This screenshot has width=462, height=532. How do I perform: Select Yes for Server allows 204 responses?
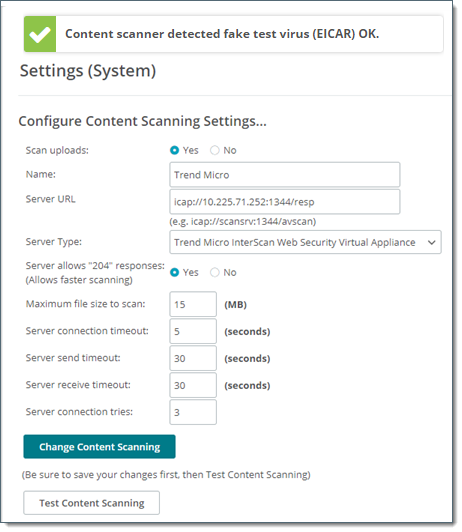pos(174,272)
